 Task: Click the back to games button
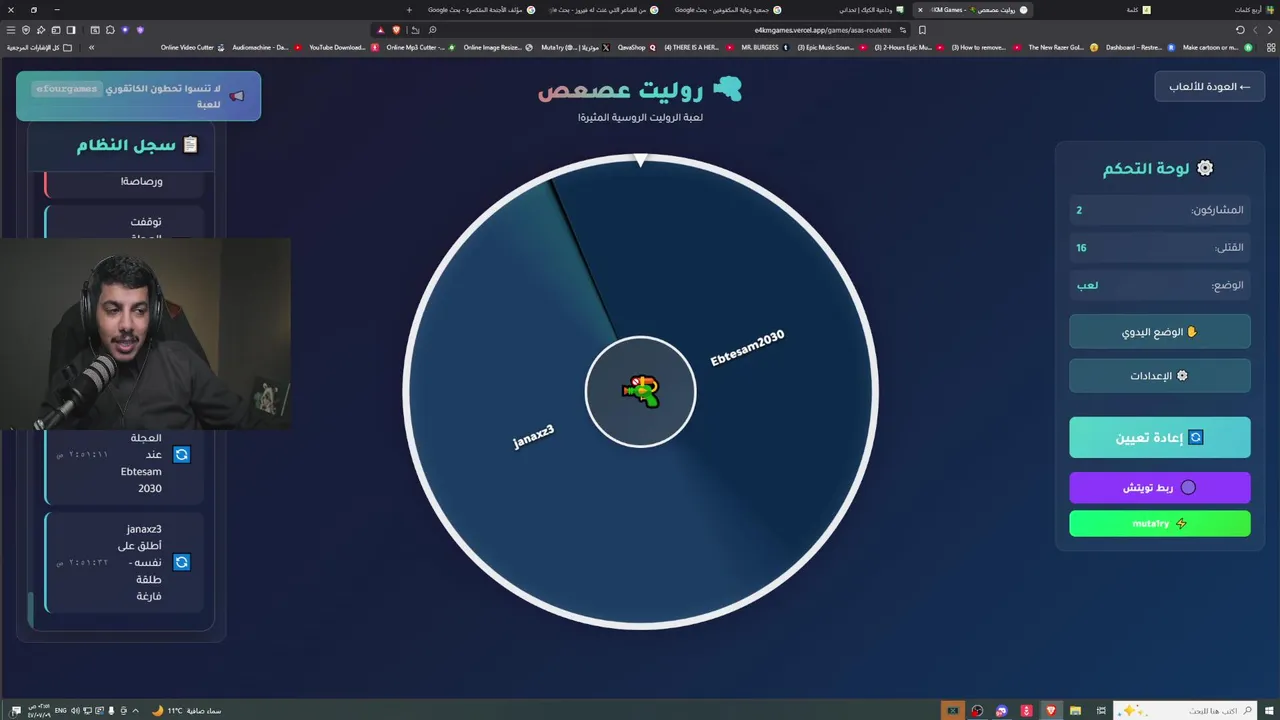click(1209, 87)
